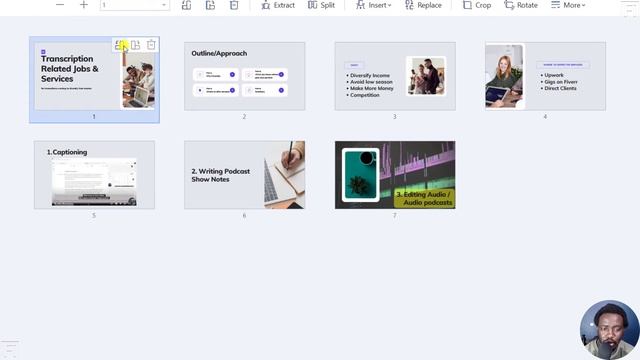Click rotate page right icon in toolbar
The image size is (640, 360).
pos(210,5)
